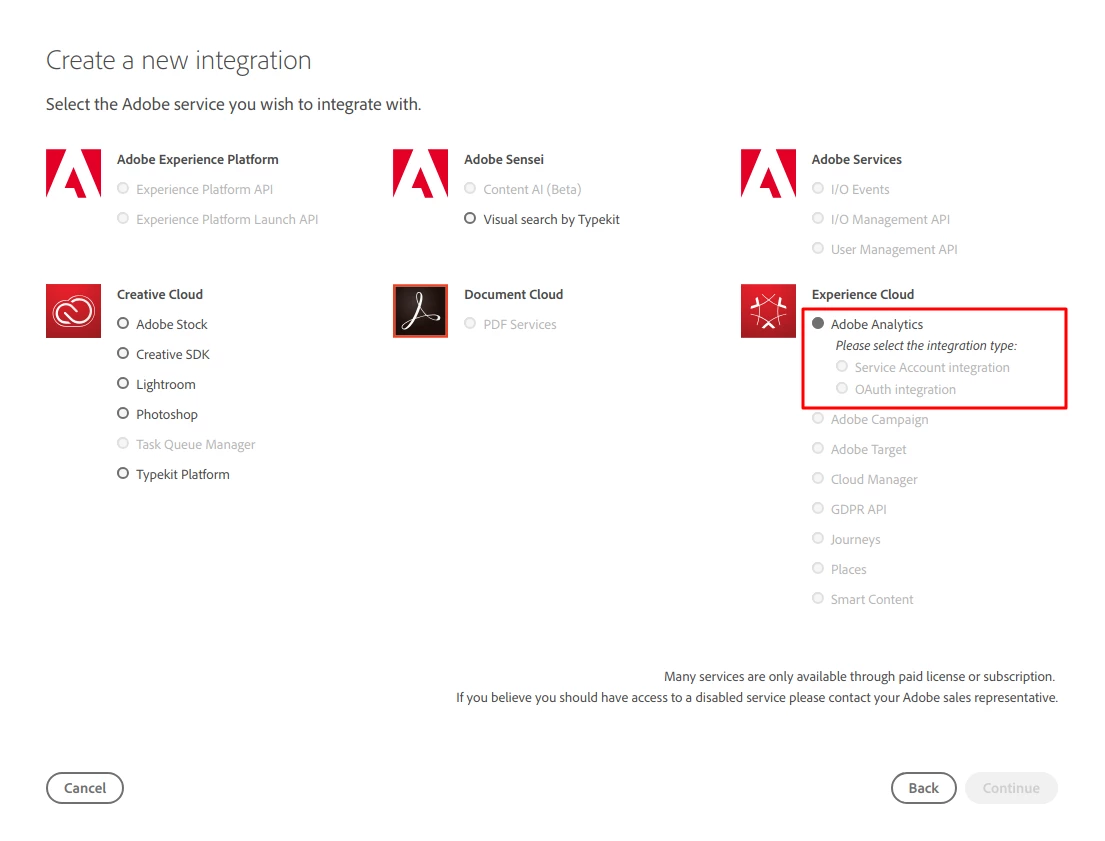Viewport: 1105px width, 841px height.
Task: Click the Adobe Experience Platform logo icon
Action: (x=73, y=173)
